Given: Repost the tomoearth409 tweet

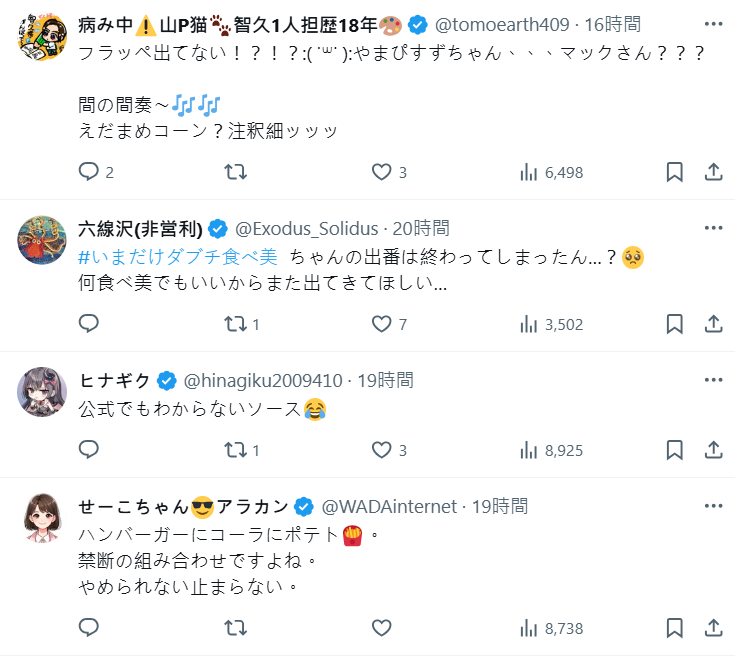Looking at the screenshot, I should (x=236, y=172).
